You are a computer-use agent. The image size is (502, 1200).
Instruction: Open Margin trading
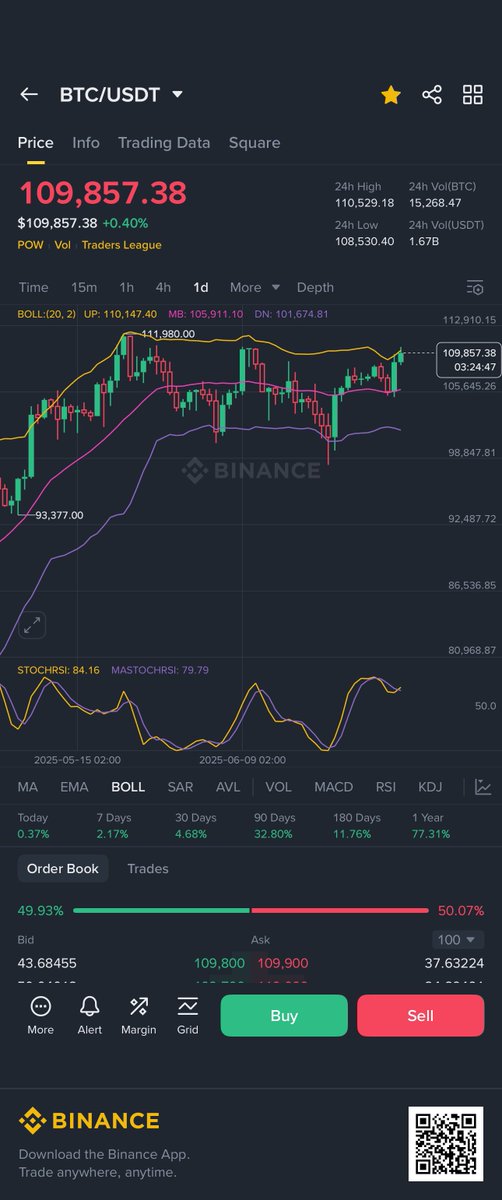[139, 1015]
